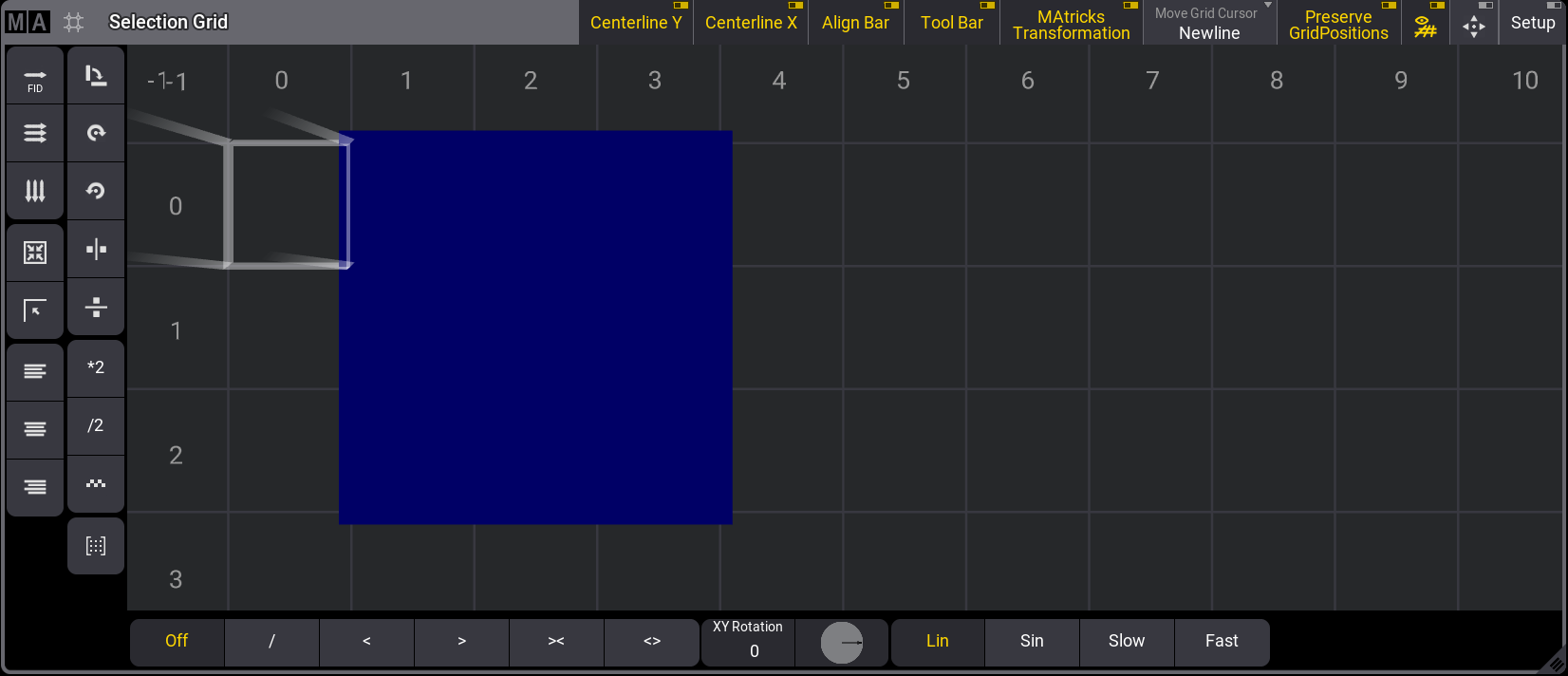1568x676 pixels.
Task: Click the vertical mirror split icon
Action: point(96,250)
